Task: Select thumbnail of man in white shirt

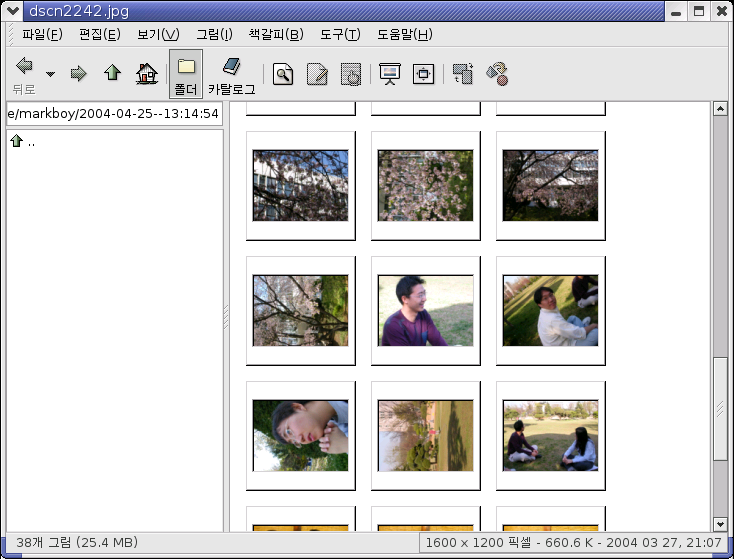Action: pos(550,310)
